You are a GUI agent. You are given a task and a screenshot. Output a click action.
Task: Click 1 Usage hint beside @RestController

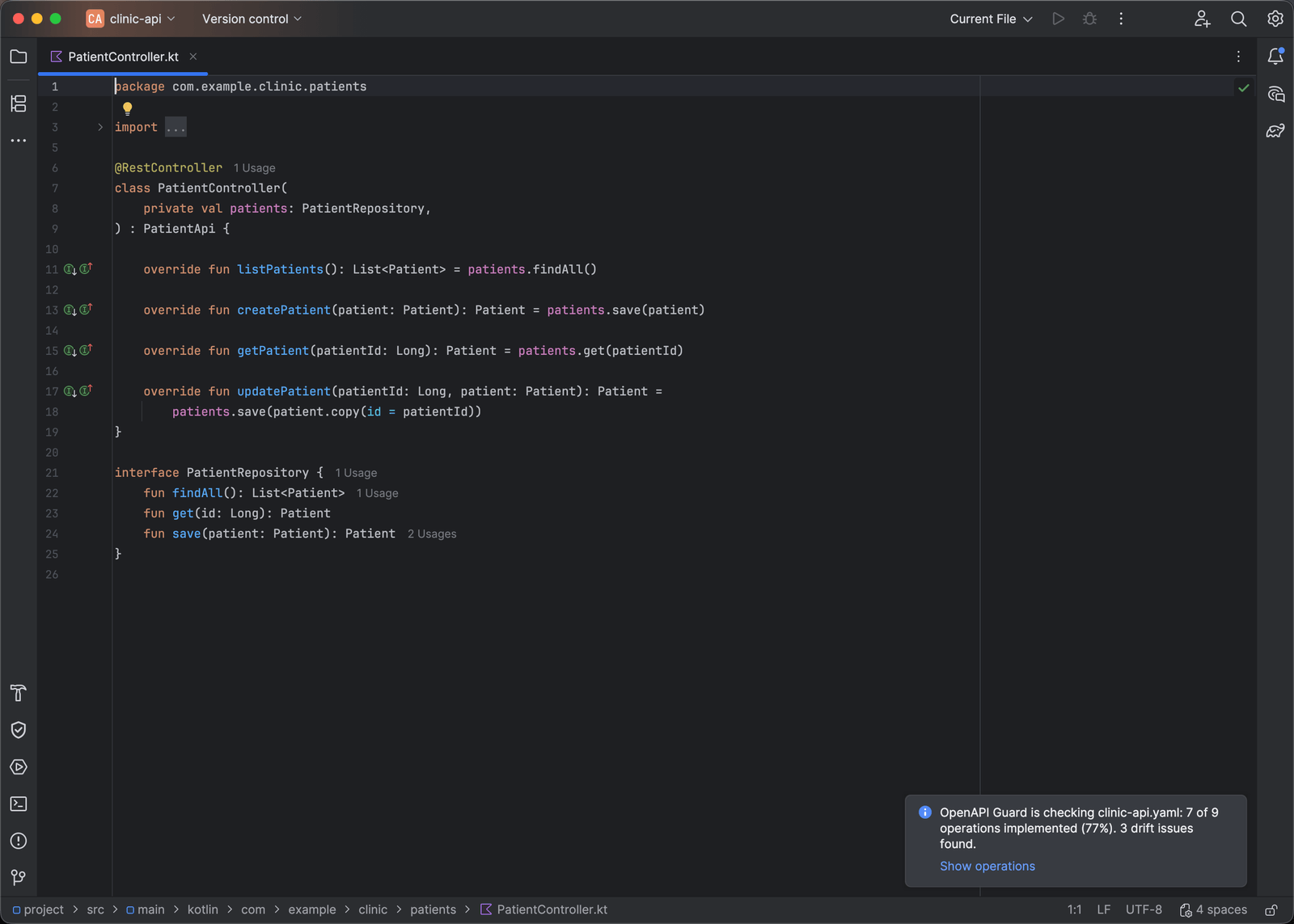coord(255,168)
